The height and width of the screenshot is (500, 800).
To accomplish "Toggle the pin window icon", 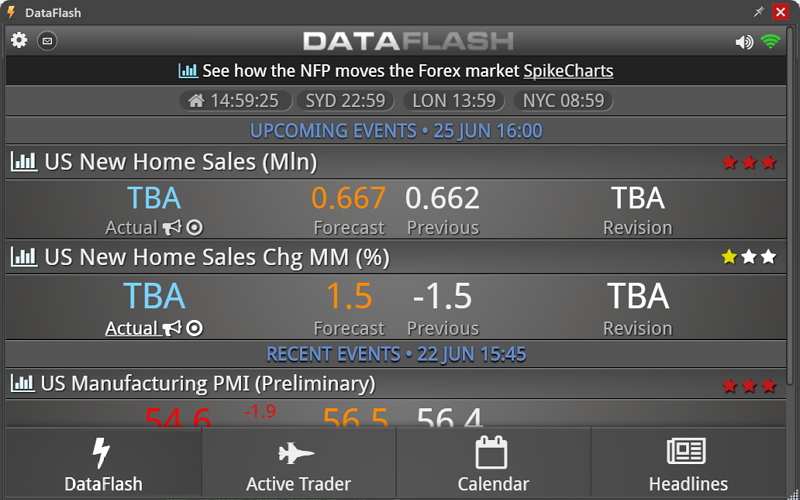I will 759,12.
